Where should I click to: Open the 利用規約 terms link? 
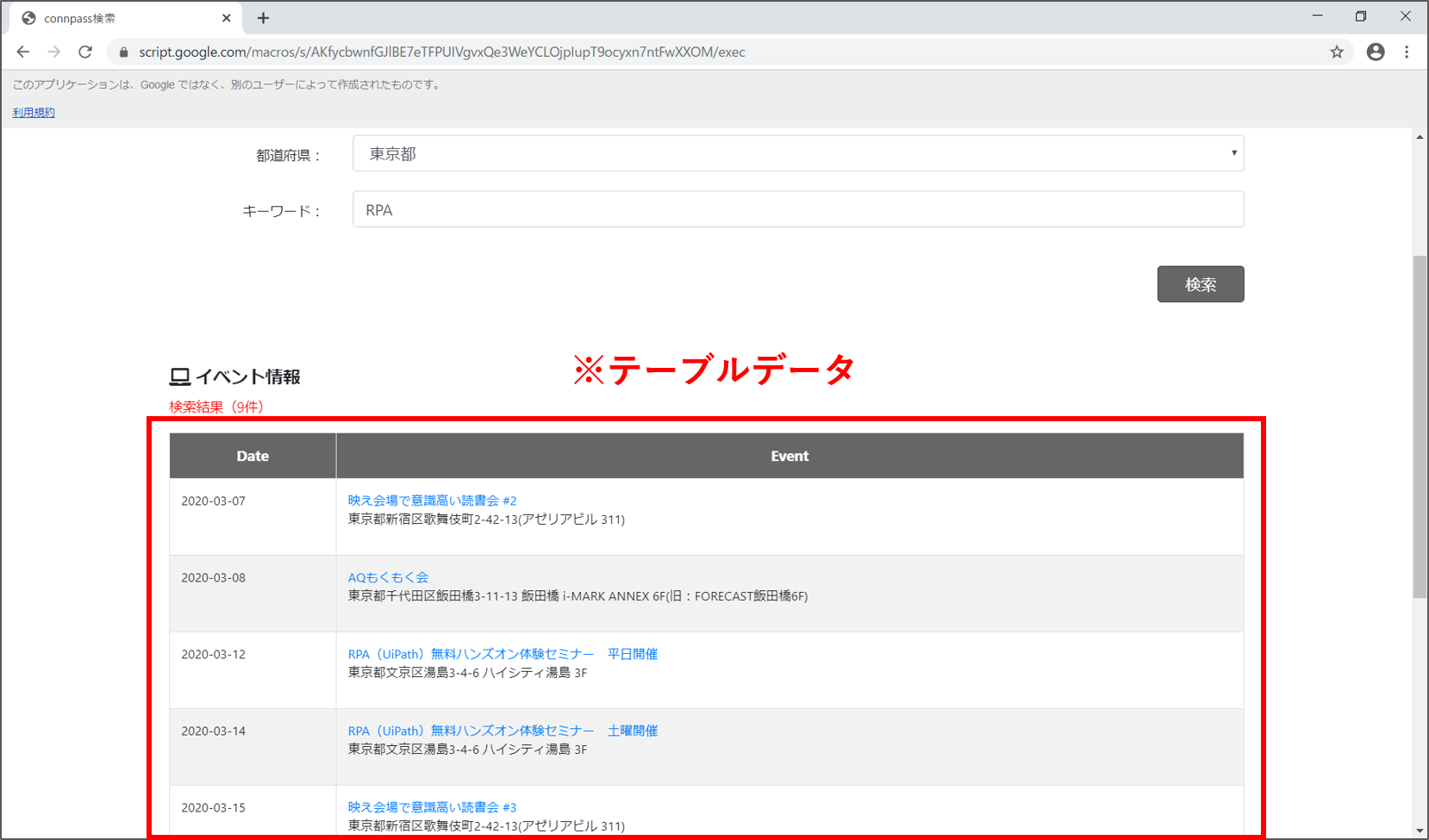point(34,112)
